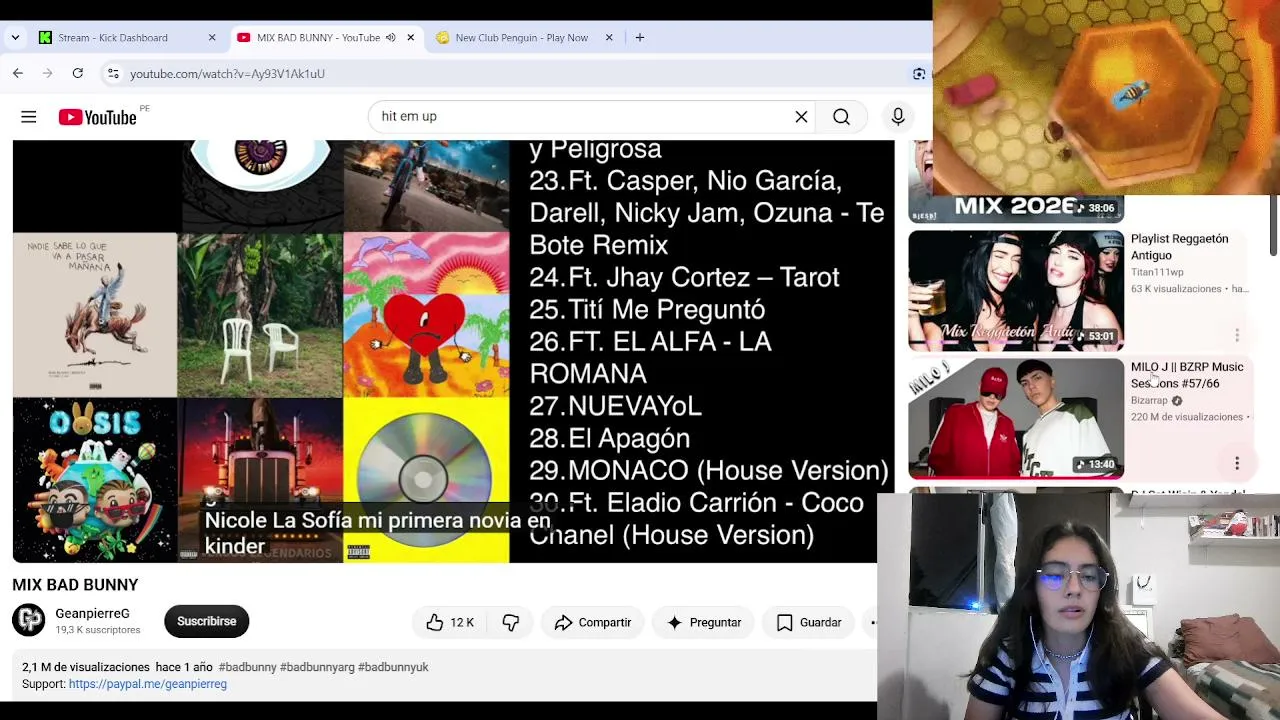
Task: Open Mix Reggaetón Antiguo thumbnail
Action: 1016,291
